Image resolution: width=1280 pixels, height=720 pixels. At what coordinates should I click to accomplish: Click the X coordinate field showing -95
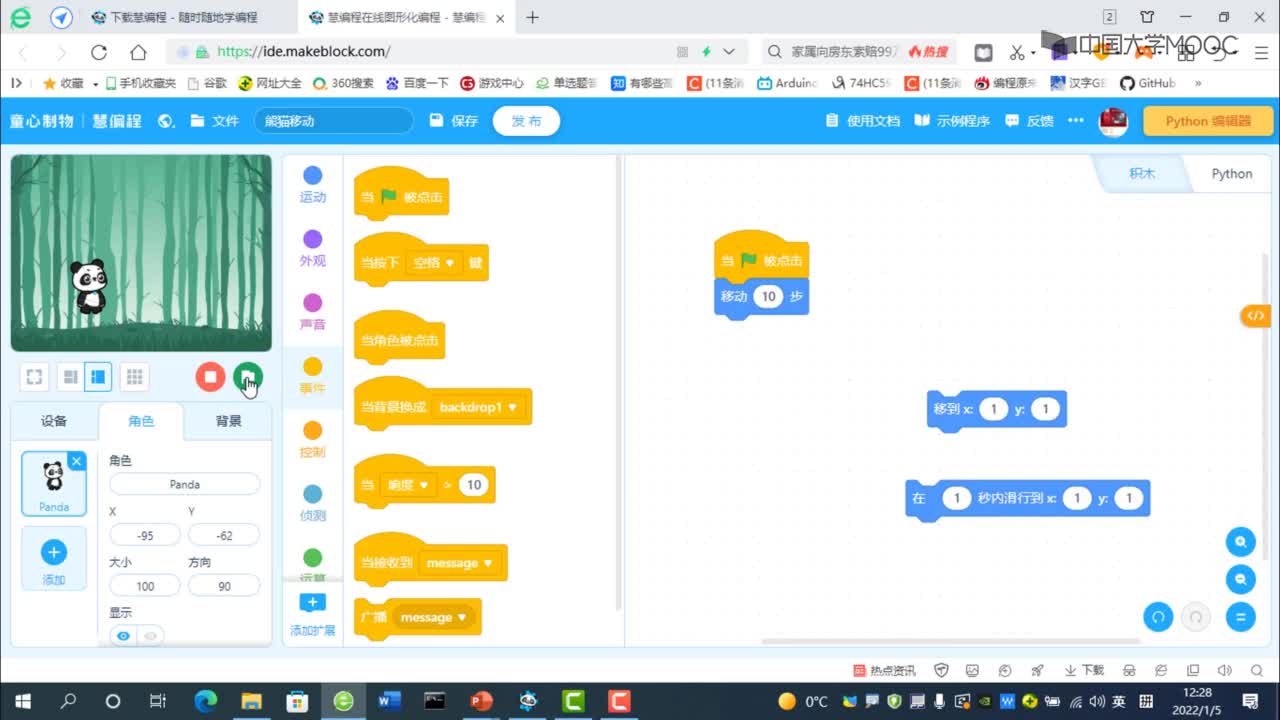coord(145,535)
